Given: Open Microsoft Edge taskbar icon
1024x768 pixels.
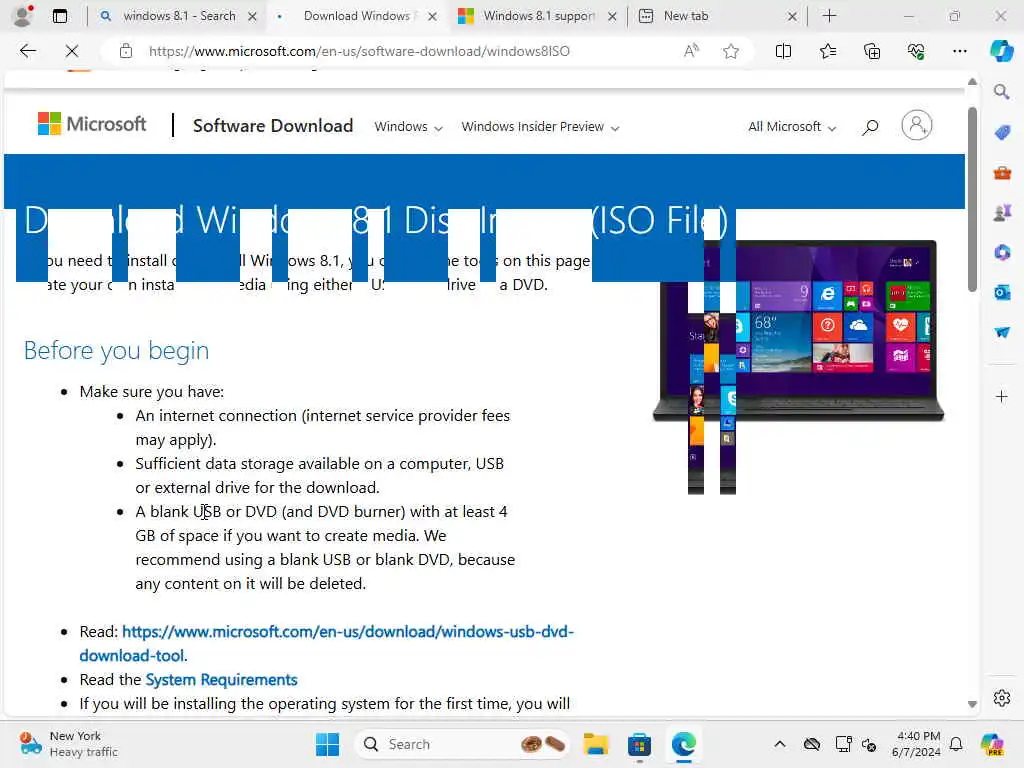Looking at the screenshot, I should 683,744.
